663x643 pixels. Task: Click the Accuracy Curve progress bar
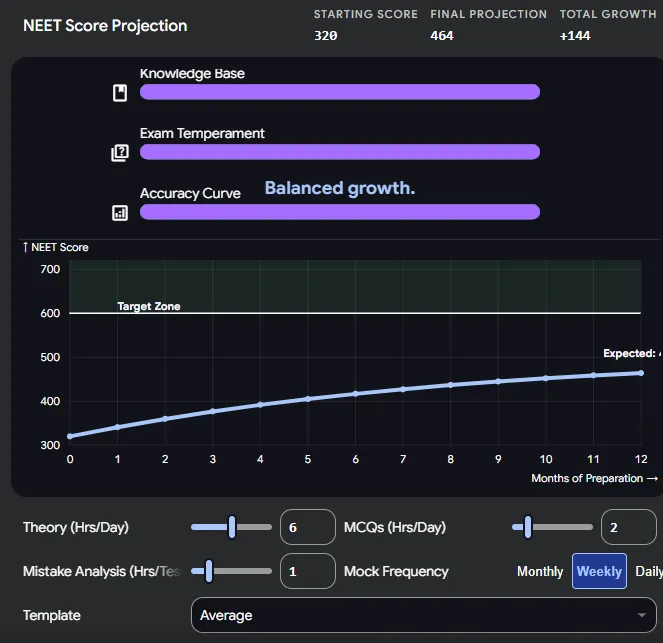click(340, 212)
